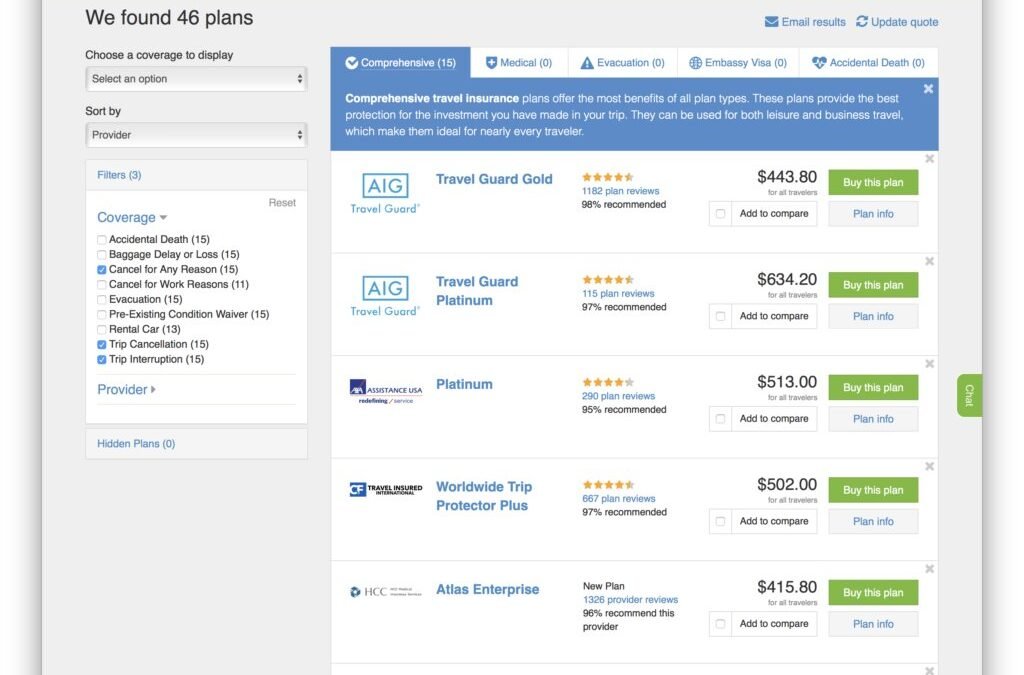Open 1182 plan reviews link

620,191
